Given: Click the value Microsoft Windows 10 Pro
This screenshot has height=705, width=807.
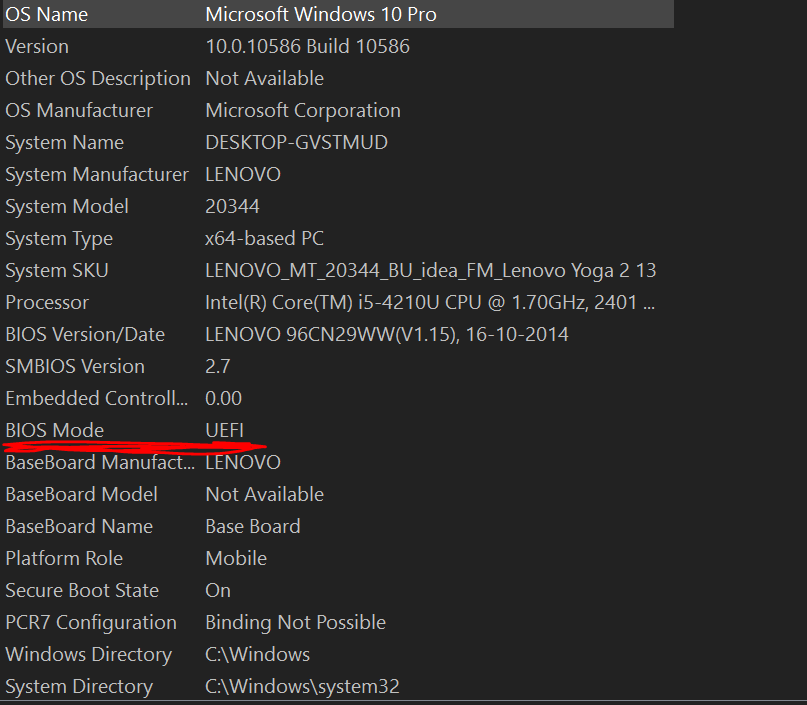Looking at the screenshot, I should click(x=321, y=14).
